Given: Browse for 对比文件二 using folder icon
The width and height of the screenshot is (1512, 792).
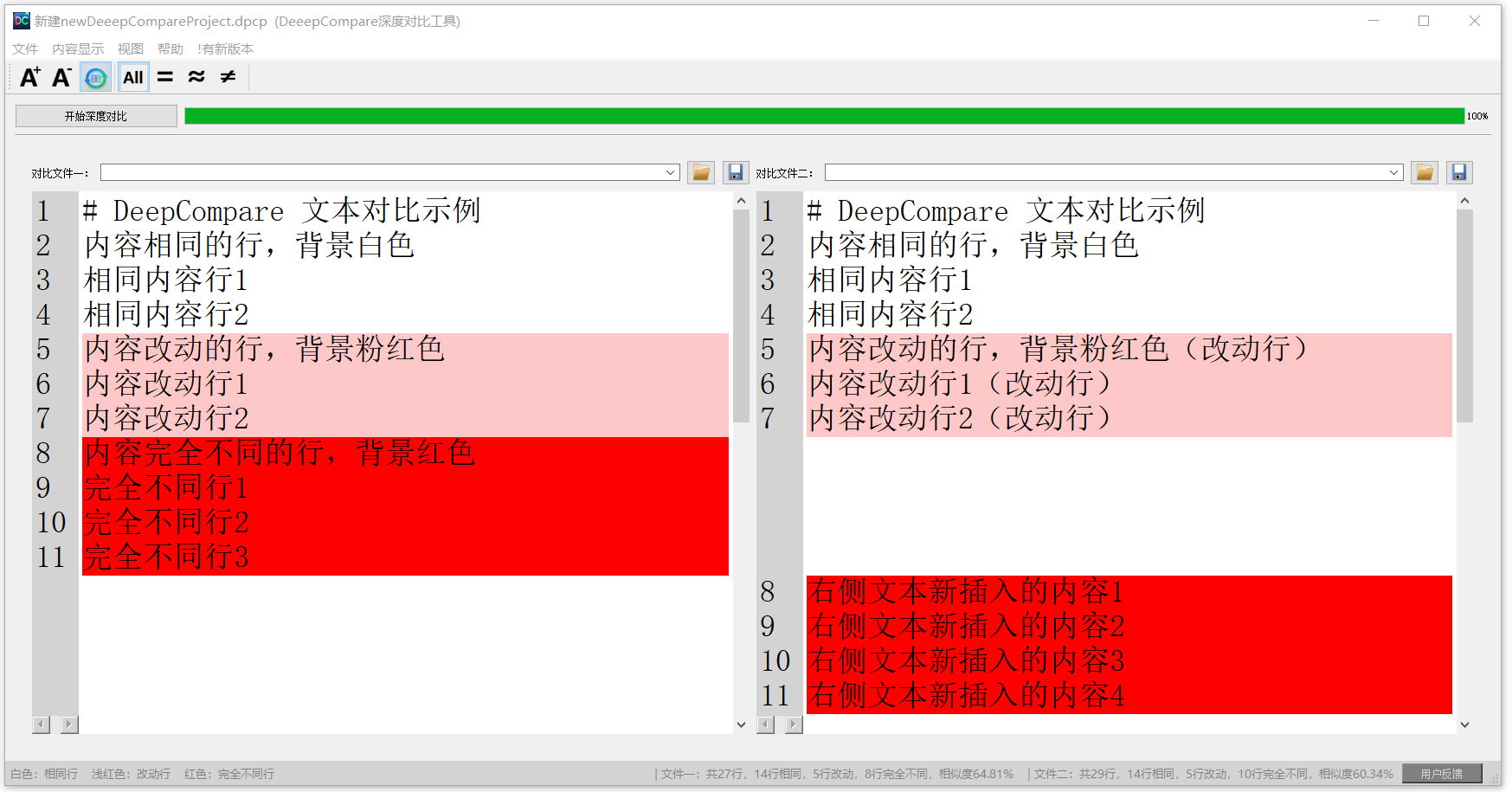Looking at the screenshot, I should point(1425,173).
